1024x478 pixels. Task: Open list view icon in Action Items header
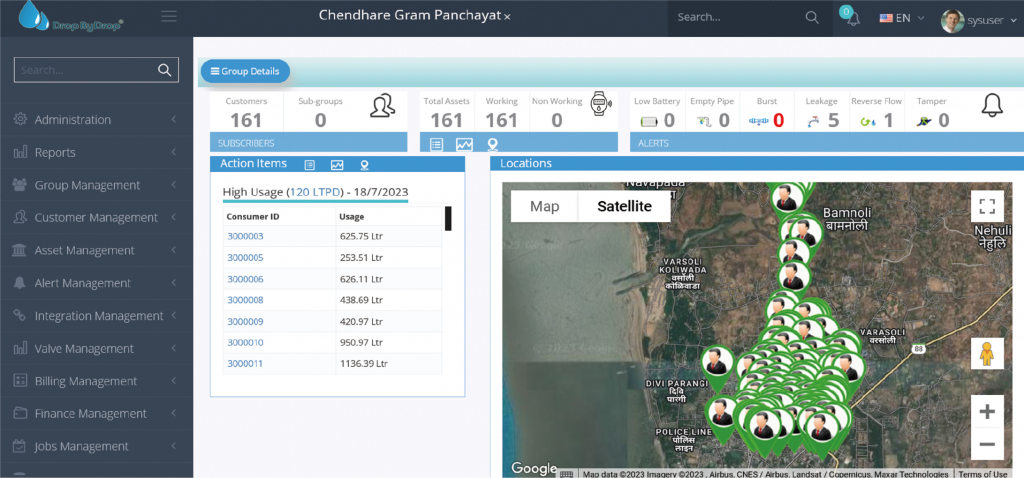click(x=310, y=165)
